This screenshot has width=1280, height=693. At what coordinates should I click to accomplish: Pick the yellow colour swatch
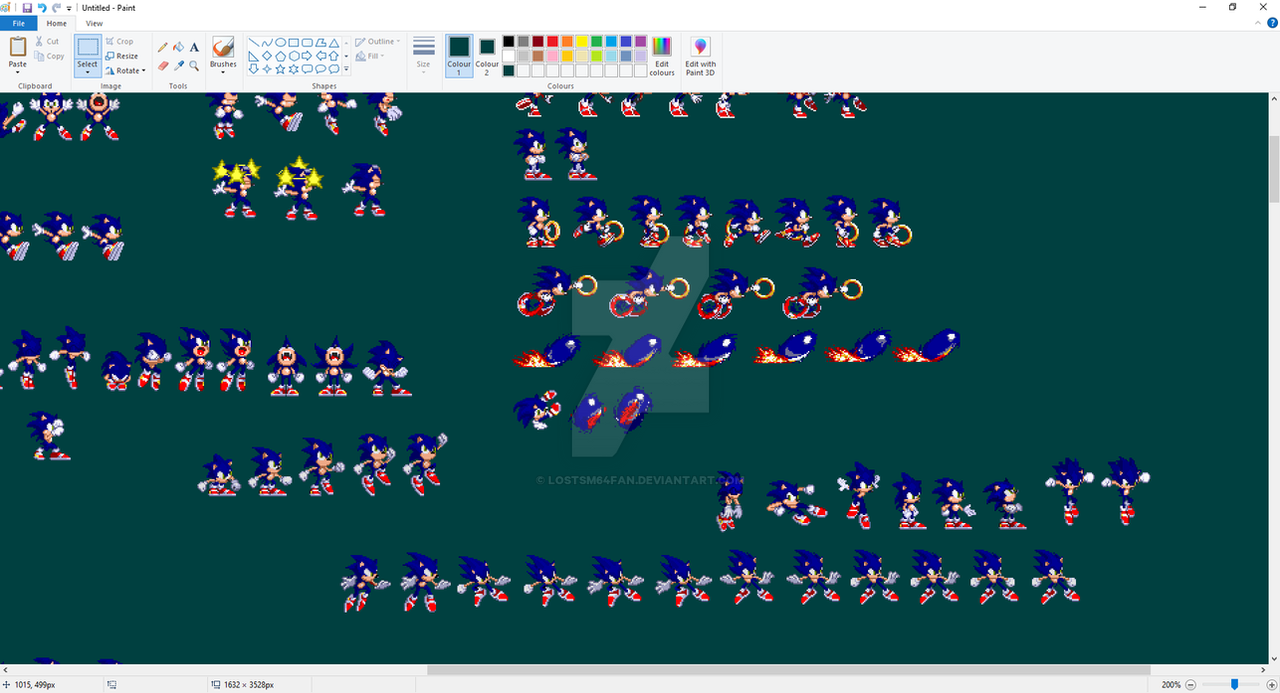tap(581, 42)
